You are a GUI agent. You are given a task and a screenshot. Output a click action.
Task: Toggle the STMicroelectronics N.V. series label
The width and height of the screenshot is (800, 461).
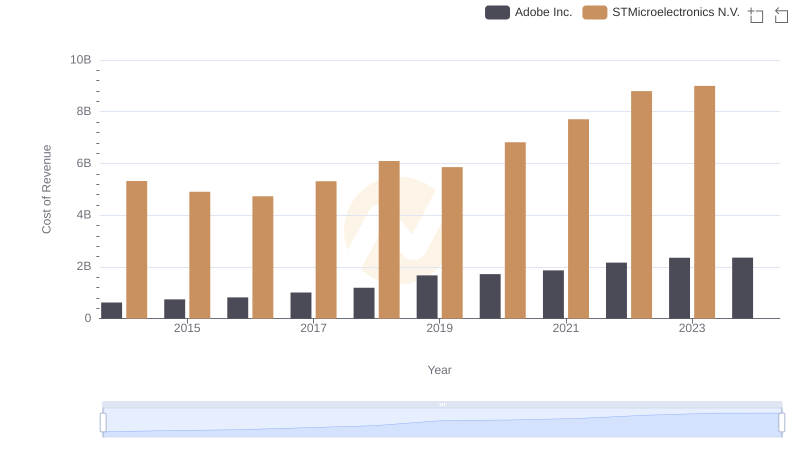click(675, 12)
